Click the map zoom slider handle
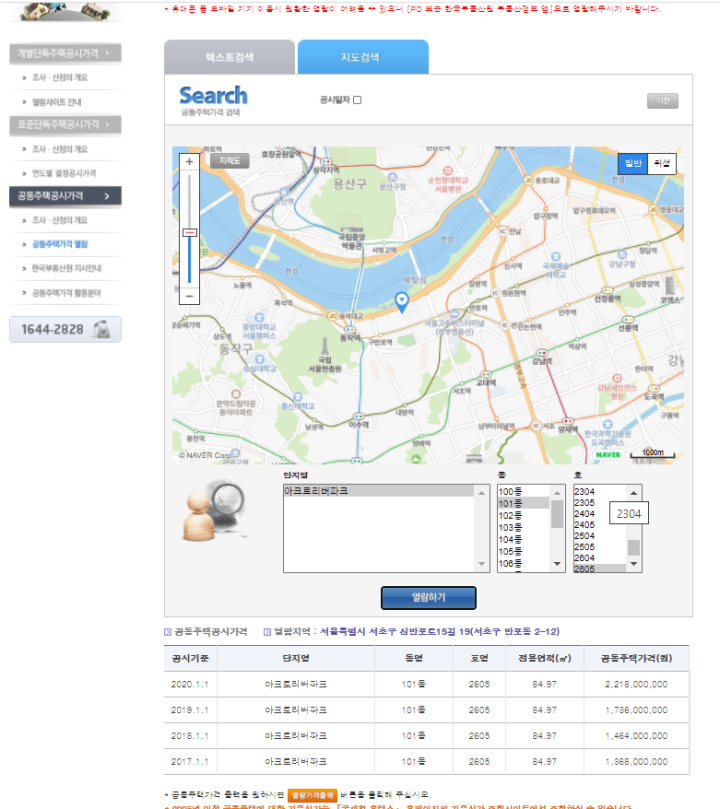Image resolution: width=720 pixels, height=809 pixels. [x=189, y=233]
